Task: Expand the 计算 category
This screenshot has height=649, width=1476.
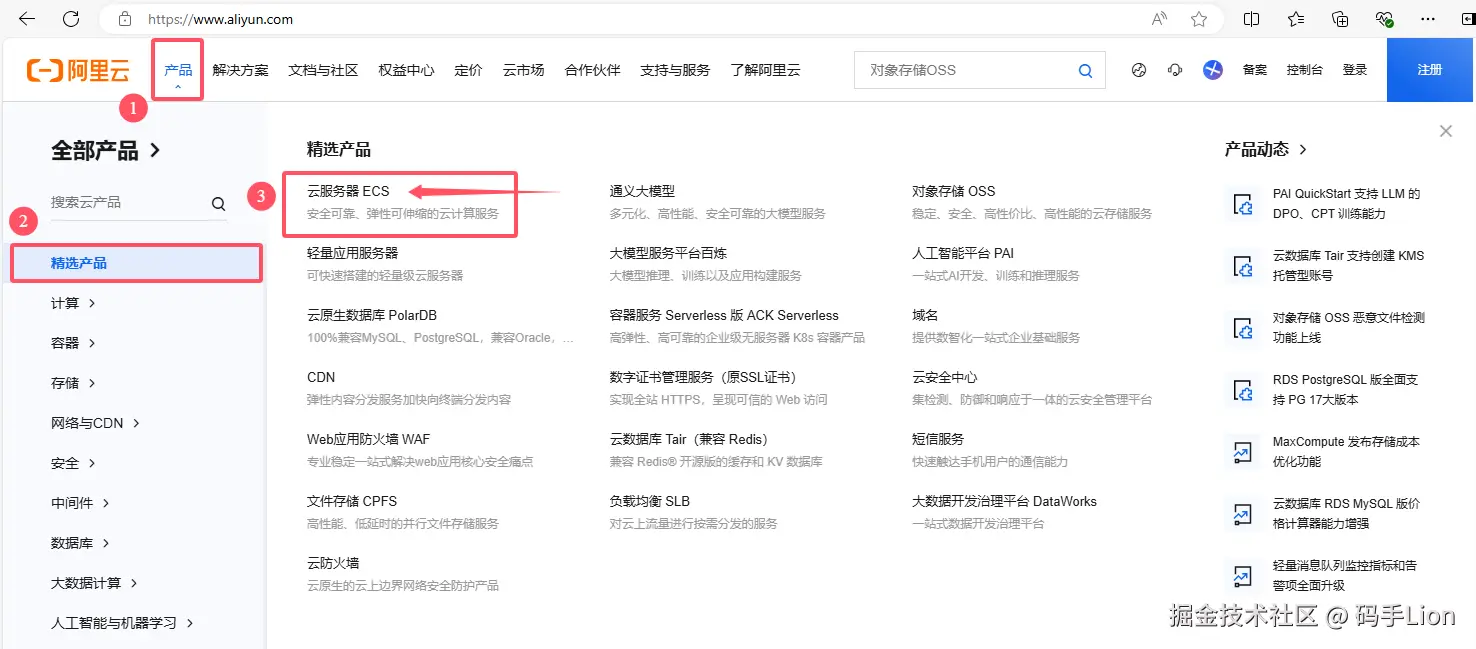Action: [x=73, y=303]
